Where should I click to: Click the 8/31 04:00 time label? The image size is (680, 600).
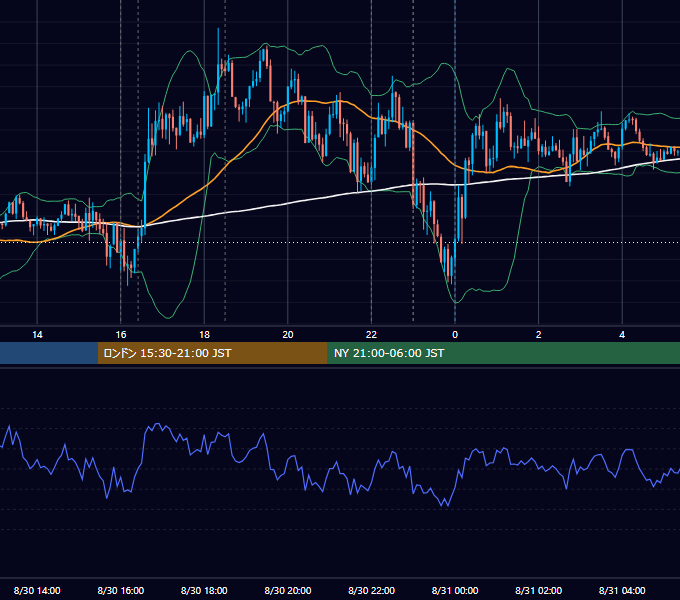click(622, 590)
